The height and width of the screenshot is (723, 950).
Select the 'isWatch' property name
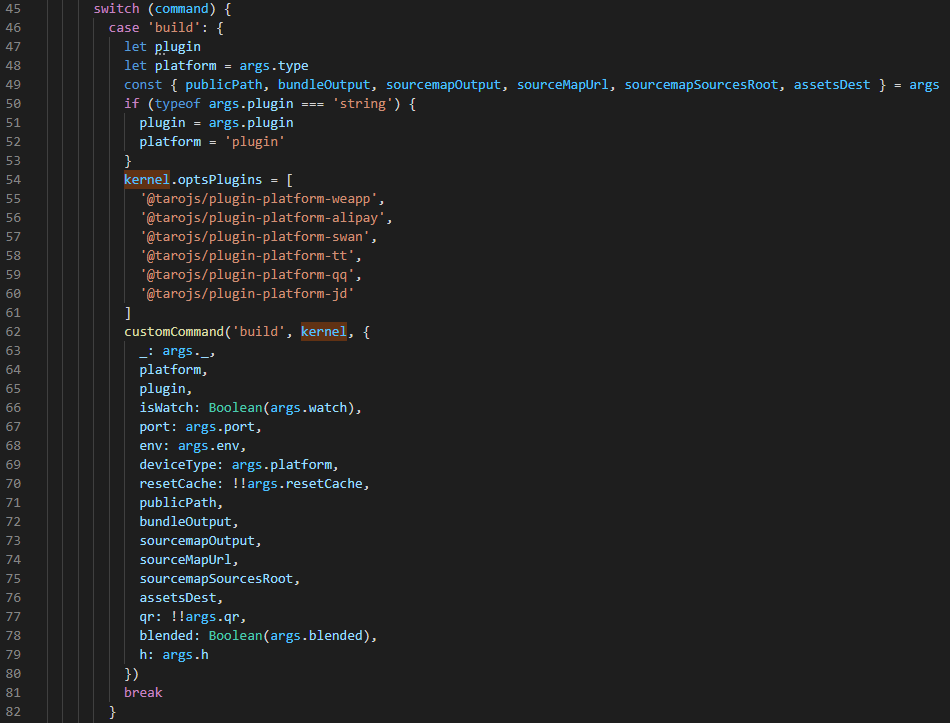[166, 408]
